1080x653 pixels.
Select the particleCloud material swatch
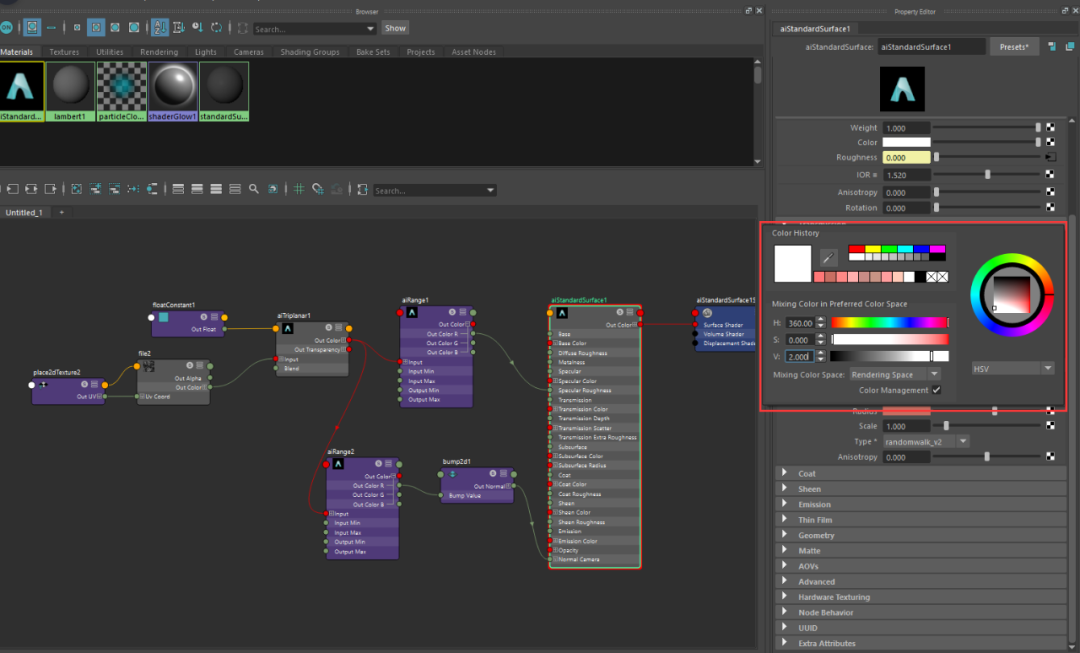click(x=121, y=92)
